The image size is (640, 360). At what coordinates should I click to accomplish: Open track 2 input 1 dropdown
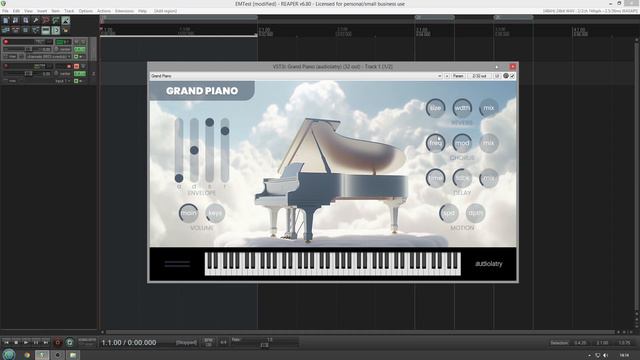[x=62, y=81]
